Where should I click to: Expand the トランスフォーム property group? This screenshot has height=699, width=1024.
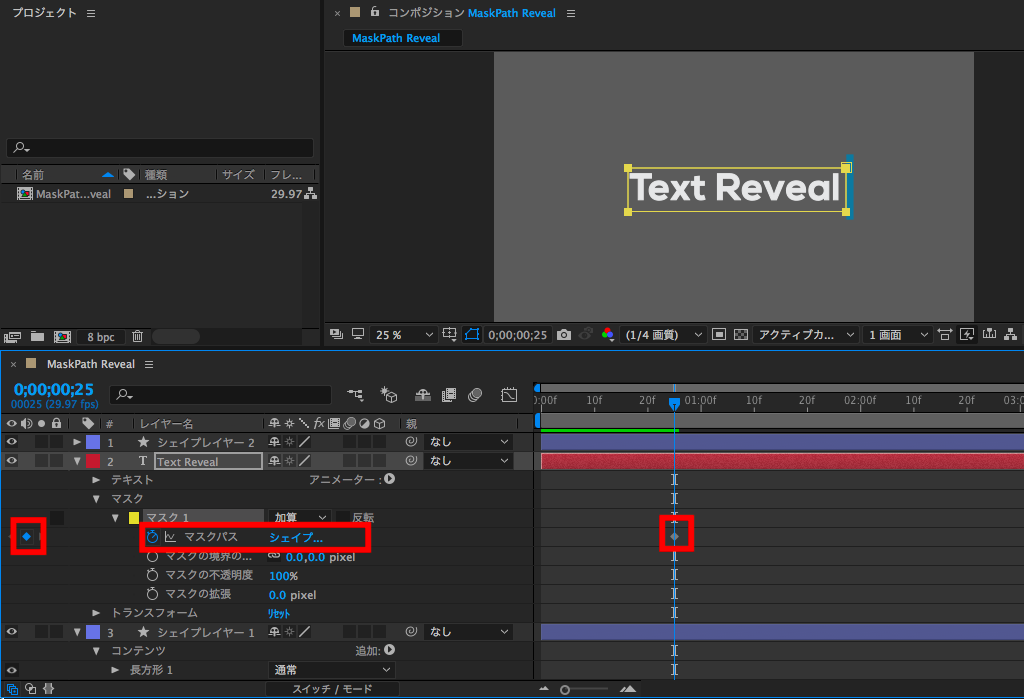pos(97,612)
